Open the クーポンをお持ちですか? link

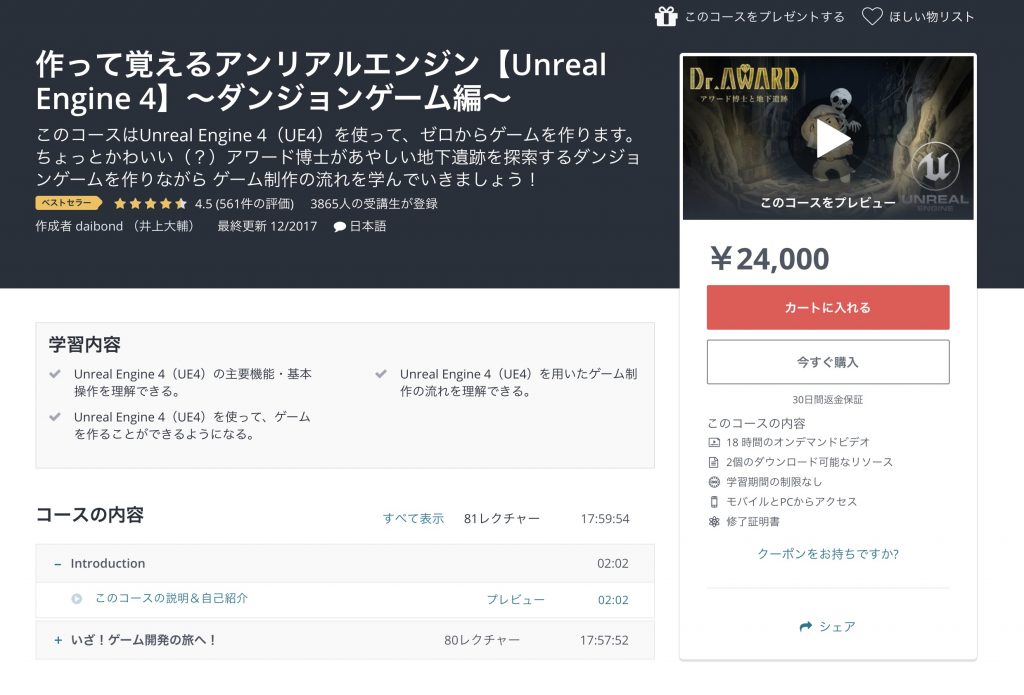(827, 554)
